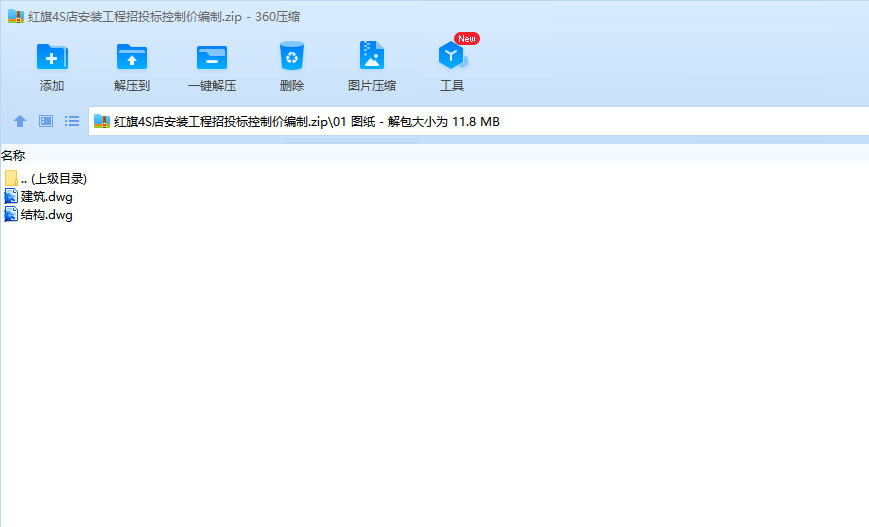Sort by the 名称 column header
Viewport: 869px width, 527px height.
point(13,156)
